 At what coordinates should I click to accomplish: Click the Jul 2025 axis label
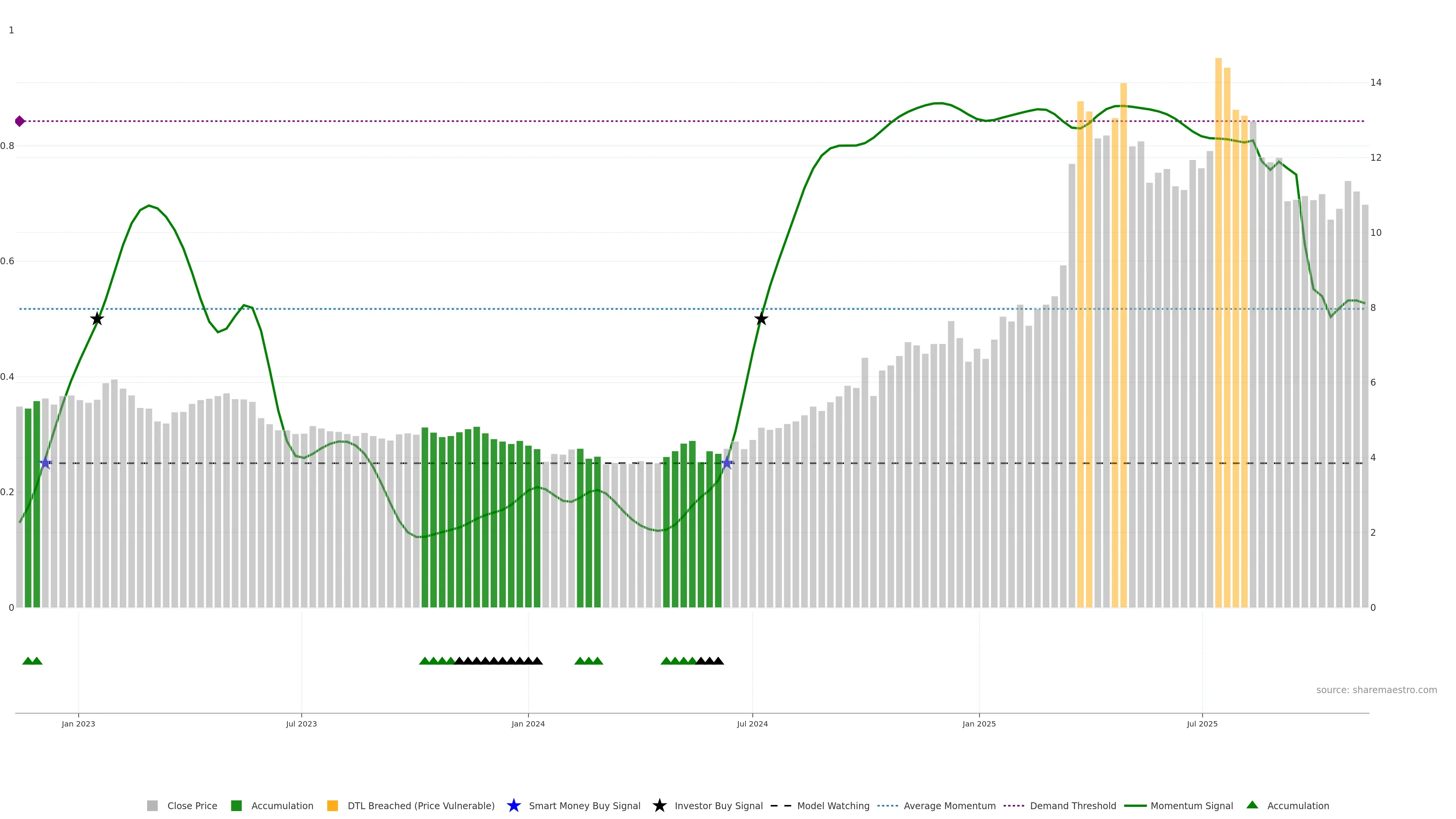click(1202, 723)
